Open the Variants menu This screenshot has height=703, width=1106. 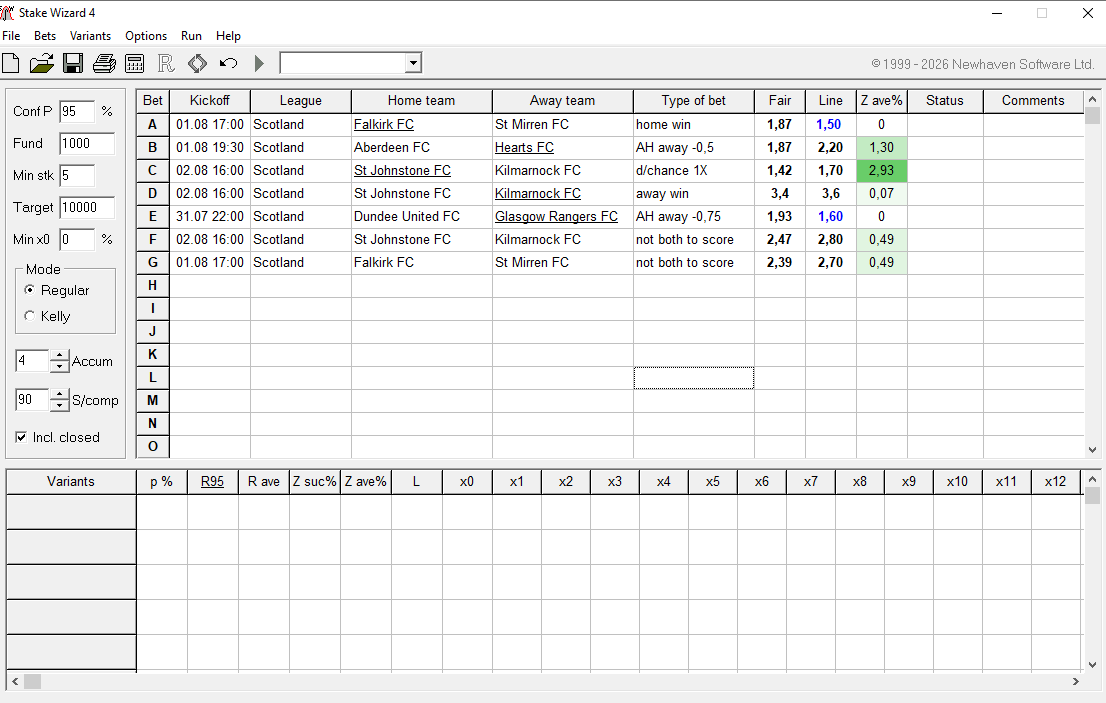[x=90, y=36]
